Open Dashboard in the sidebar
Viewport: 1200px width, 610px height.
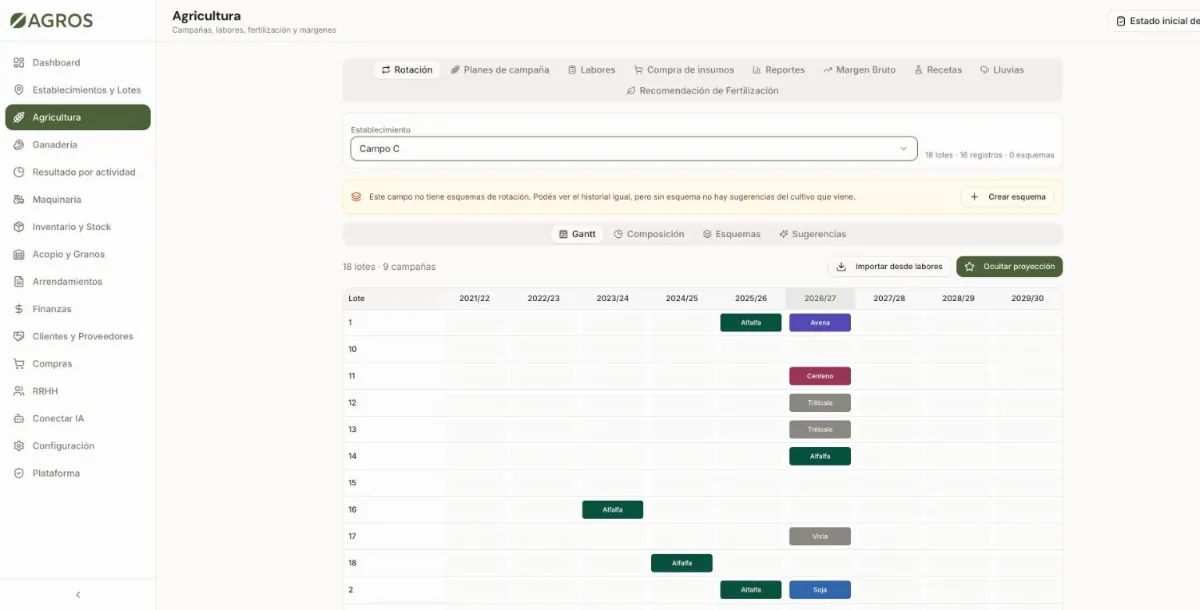tap(78, 63)
